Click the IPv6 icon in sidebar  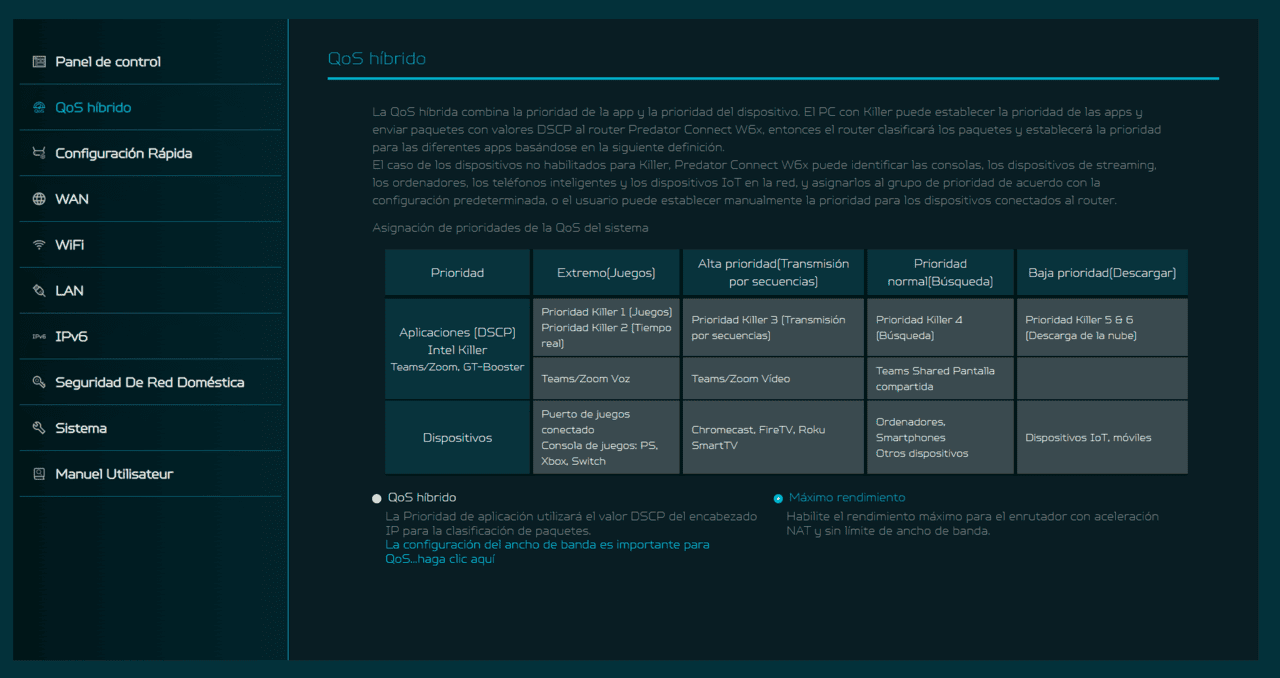pos(39,337)
